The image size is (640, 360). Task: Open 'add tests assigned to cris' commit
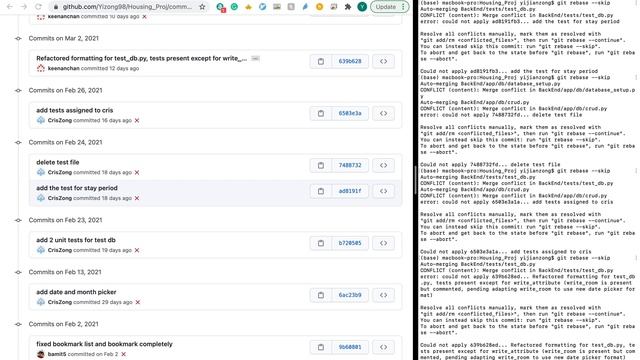tap(75, 110)
